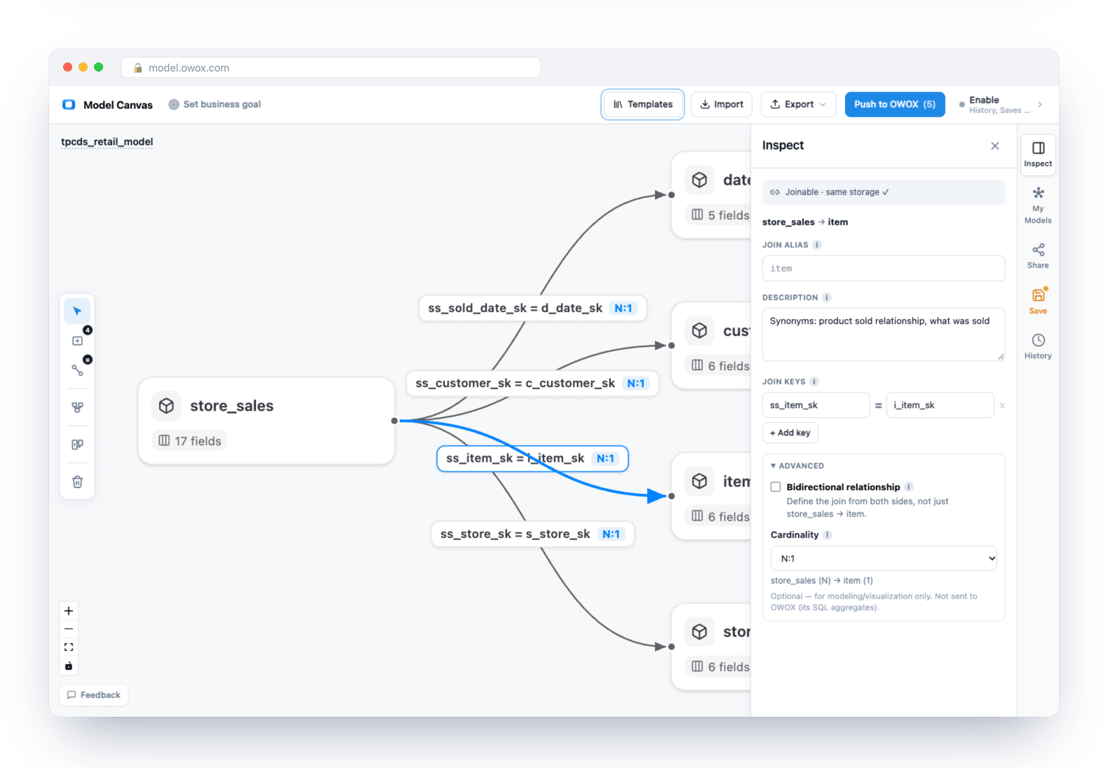Remove the ss_item_sk join key pair

[1002, 406]
